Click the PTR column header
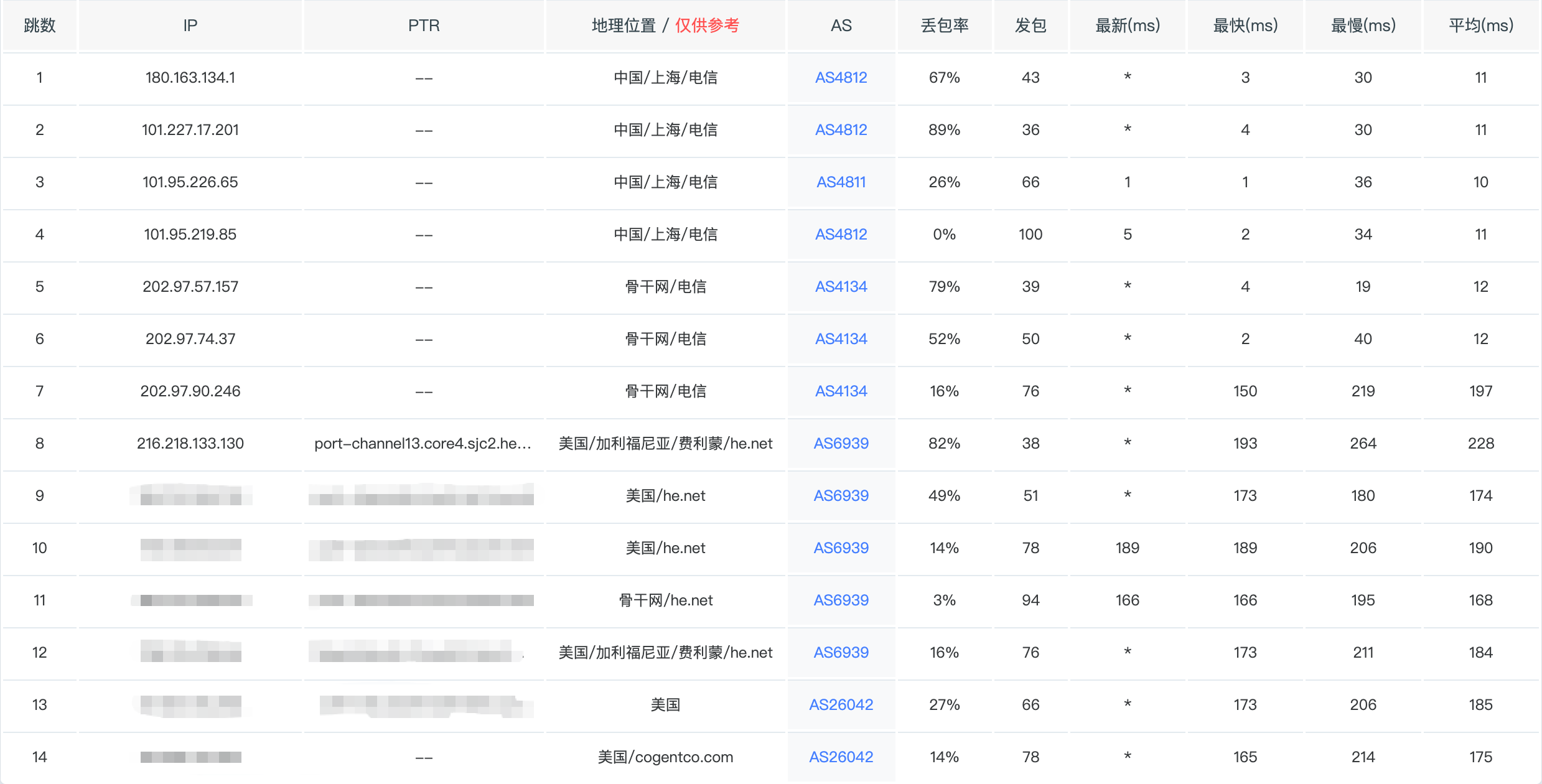The width and height of the screenshot is (1542, 784). click(424, 26)
